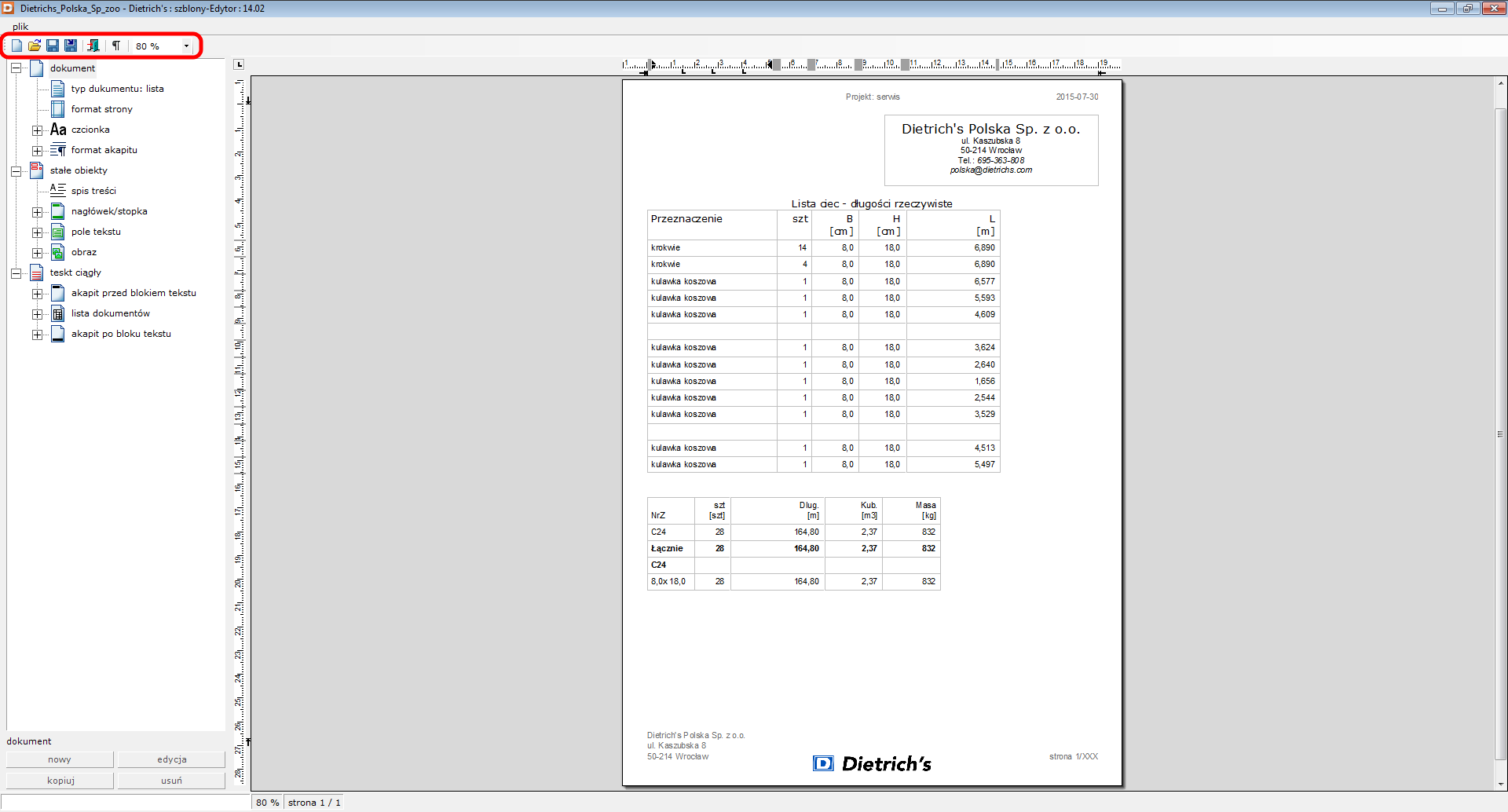This screenshot has height=812, width=1508.
Task: Click the new document toolbar icon
Action: pos(16,46)
